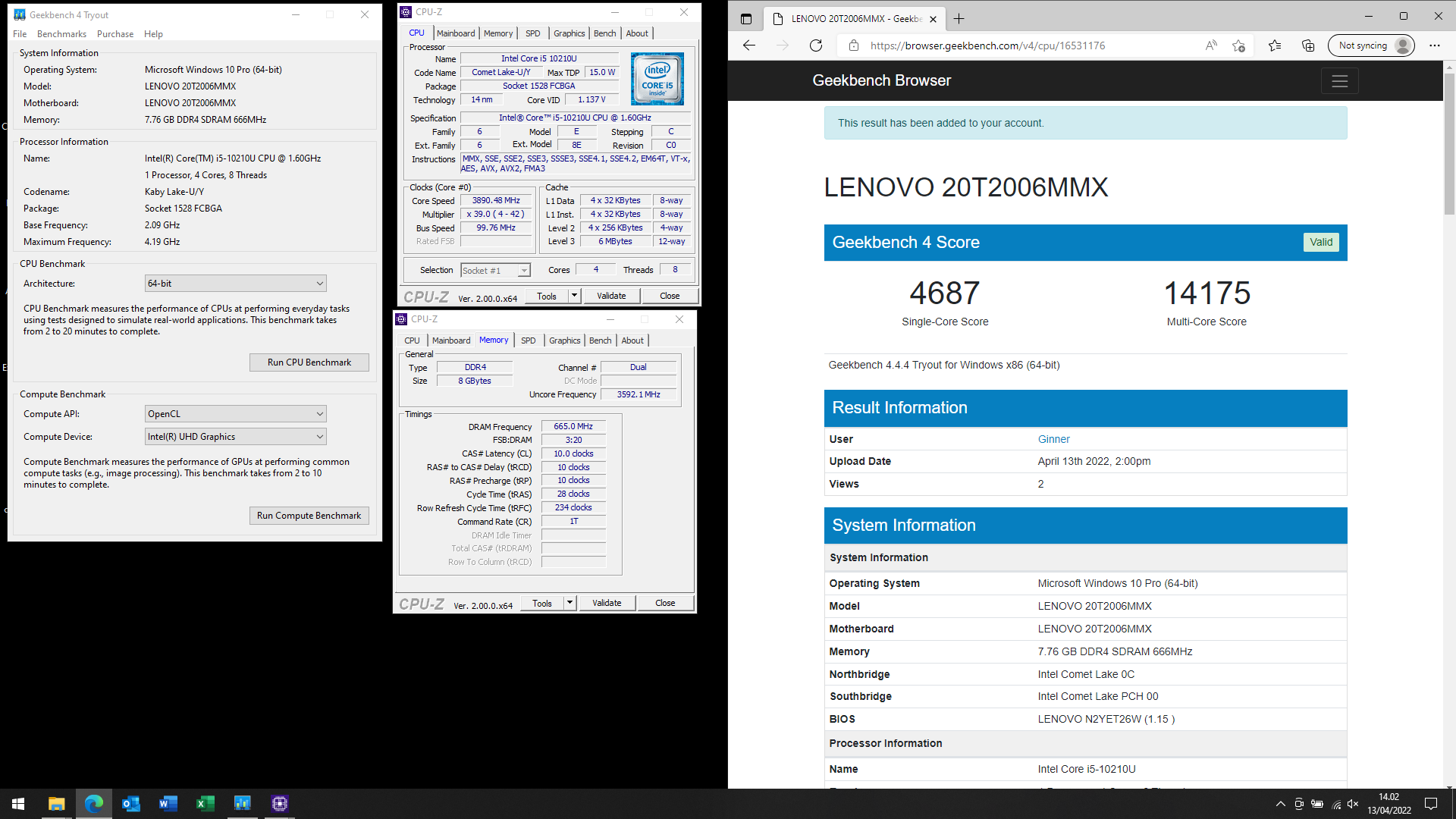Click Not syncing profile button
This screenshot has height=819, width=1456.
[1371, 45]
